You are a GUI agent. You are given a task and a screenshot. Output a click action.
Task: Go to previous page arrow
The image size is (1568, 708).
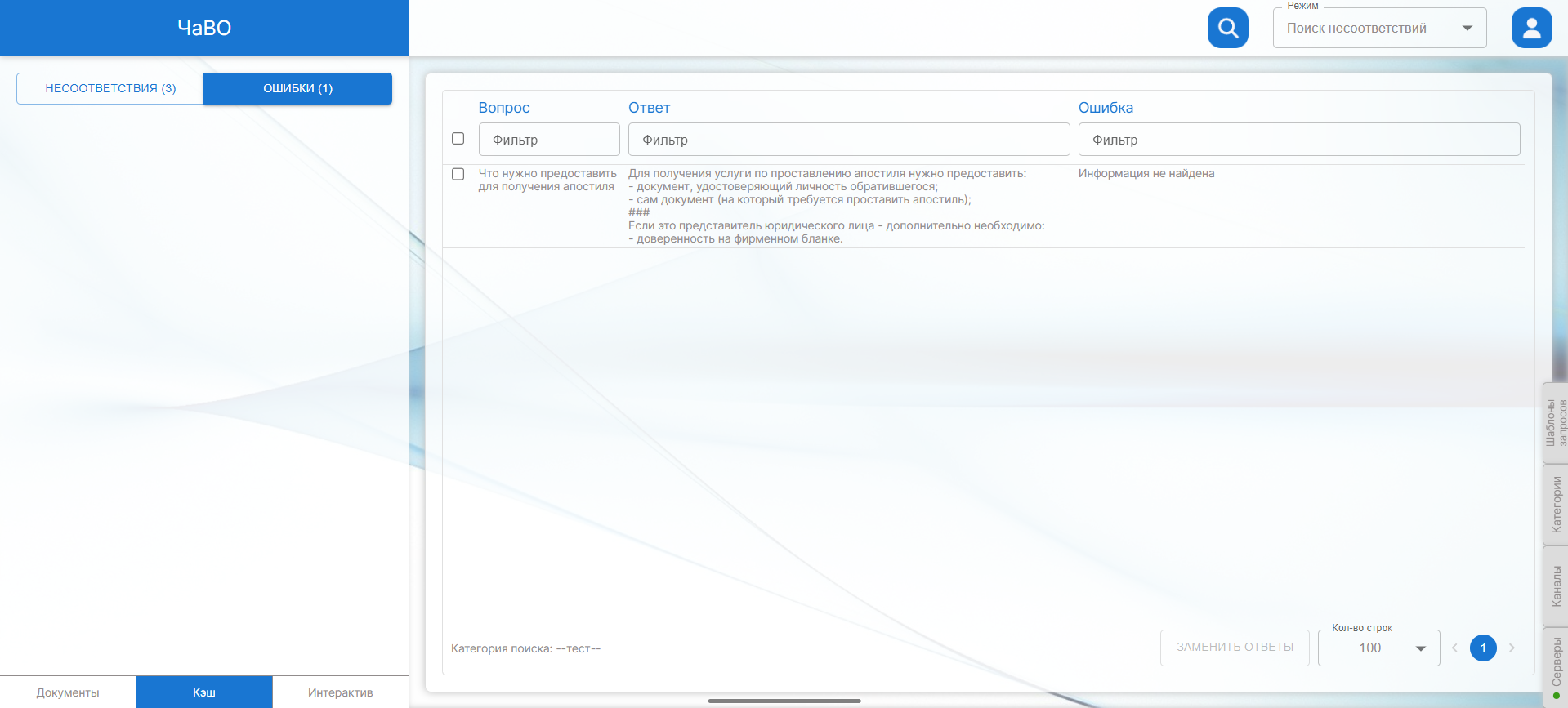1454,648
